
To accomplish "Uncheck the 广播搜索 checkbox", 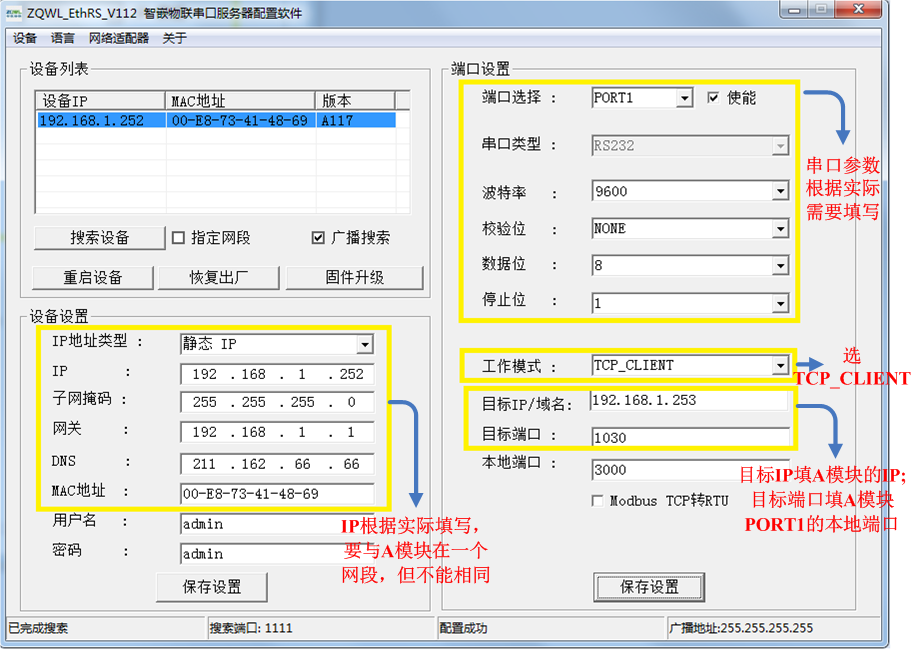I will [318, 238].
